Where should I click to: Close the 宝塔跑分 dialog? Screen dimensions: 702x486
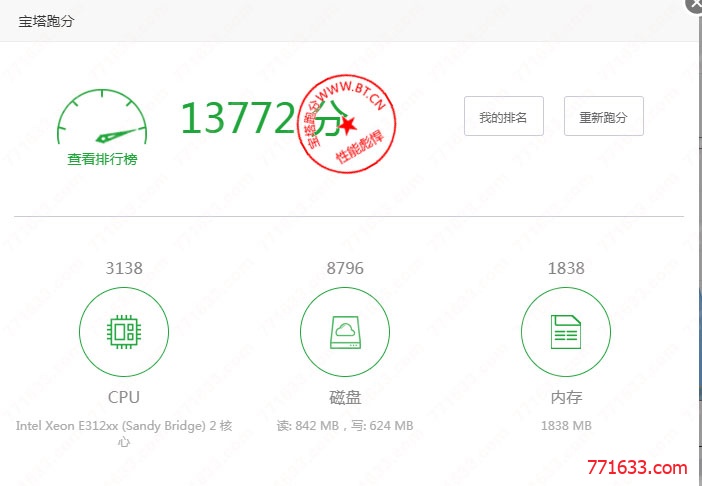(x=695, y=4)
